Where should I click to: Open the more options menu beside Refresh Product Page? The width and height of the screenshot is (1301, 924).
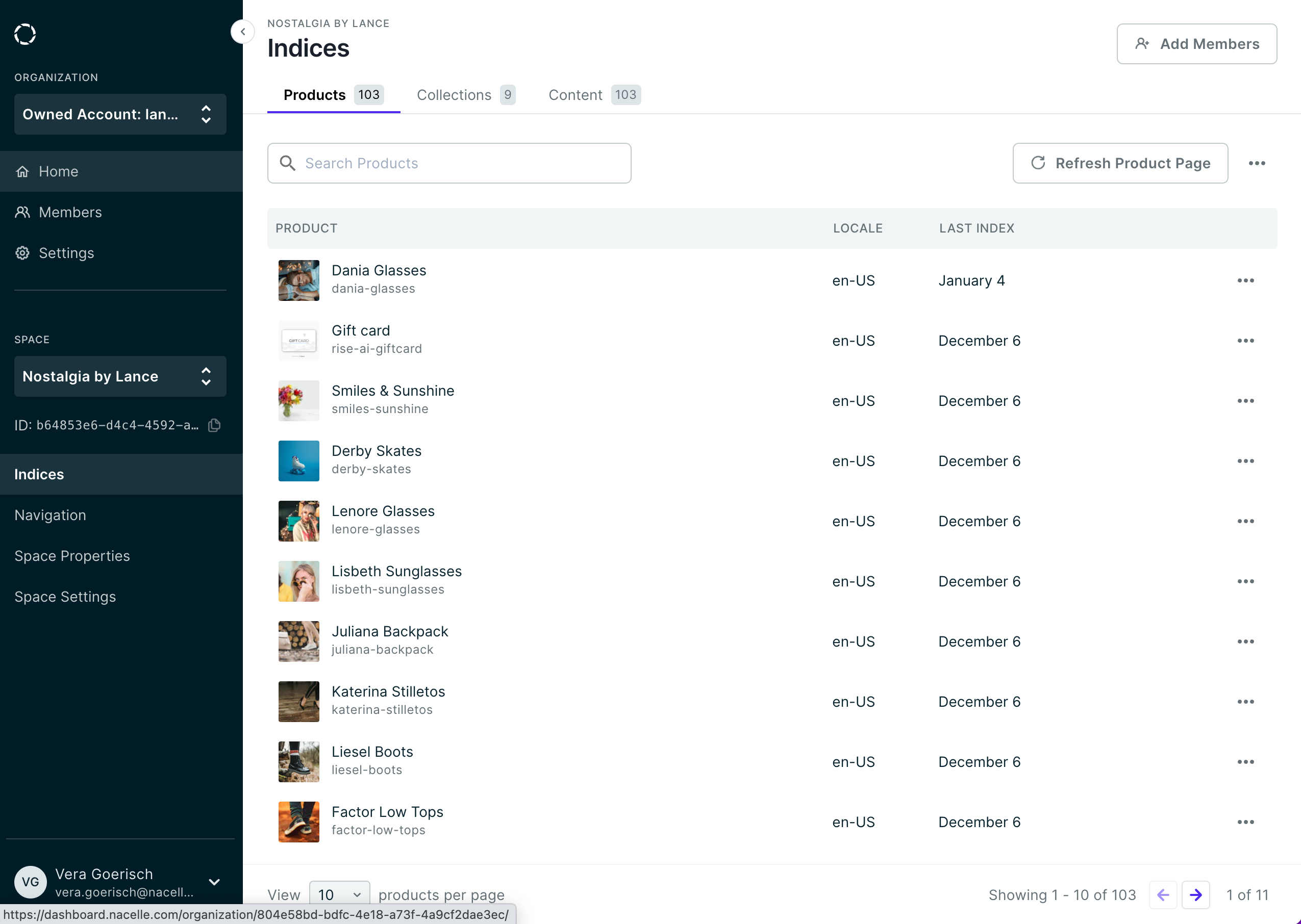pyautogui.click(x=1257, y=163)
